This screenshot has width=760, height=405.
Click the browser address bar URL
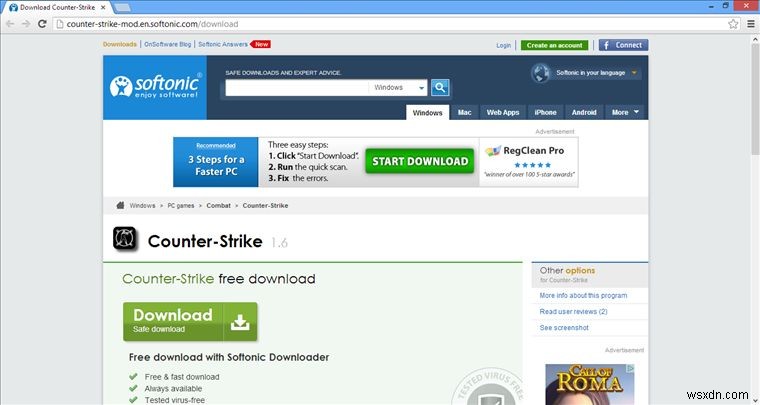pos(152,24)
